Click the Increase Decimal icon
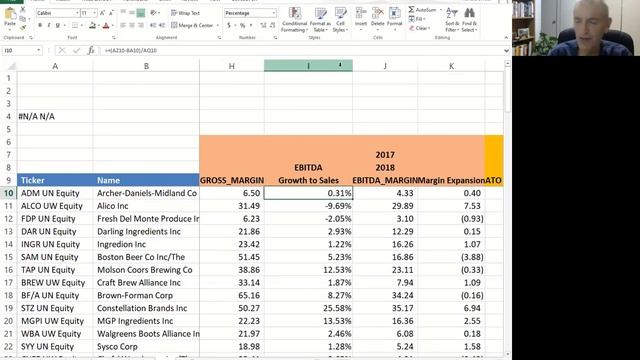The height and width of the screenshot is (360, 640). pos(263,25)
